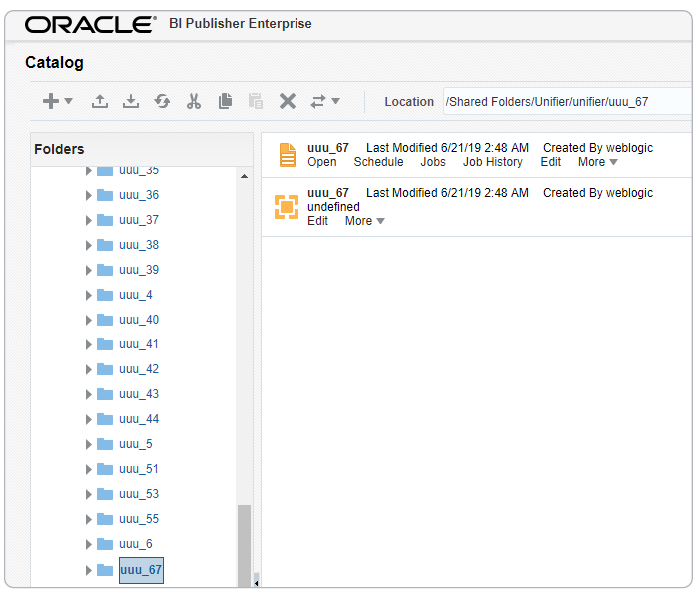Expand the uuu_42 folder

click(x=89, y=369)
